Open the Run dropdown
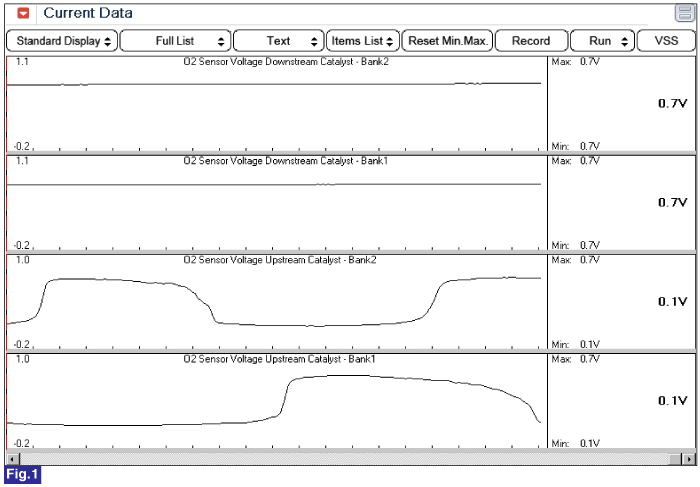700x487 pixels. pyautogui.click(x=602, y=41)
